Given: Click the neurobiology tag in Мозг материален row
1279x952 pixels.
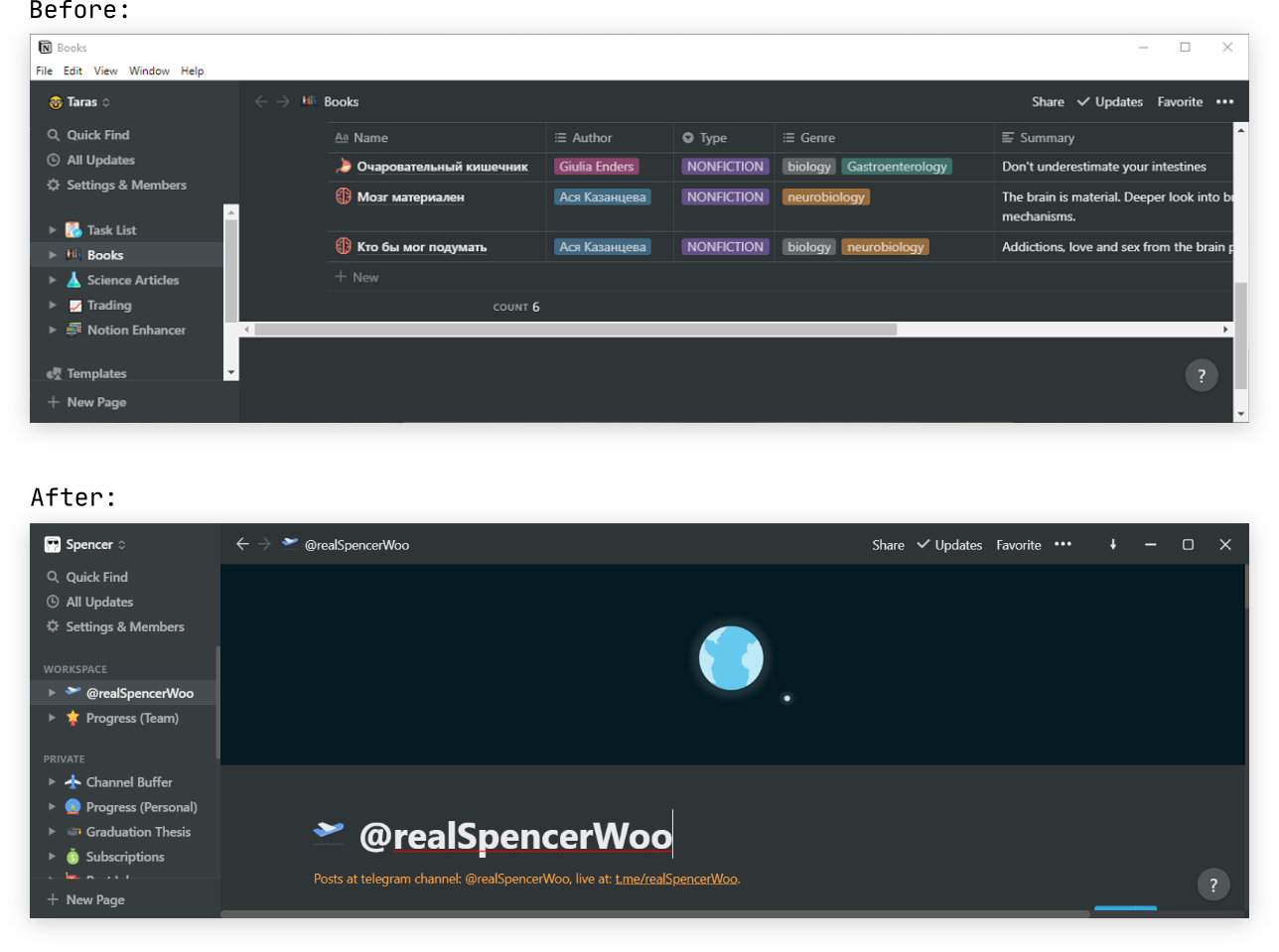Looking at the screenshot, I should [x=826, y=197].
